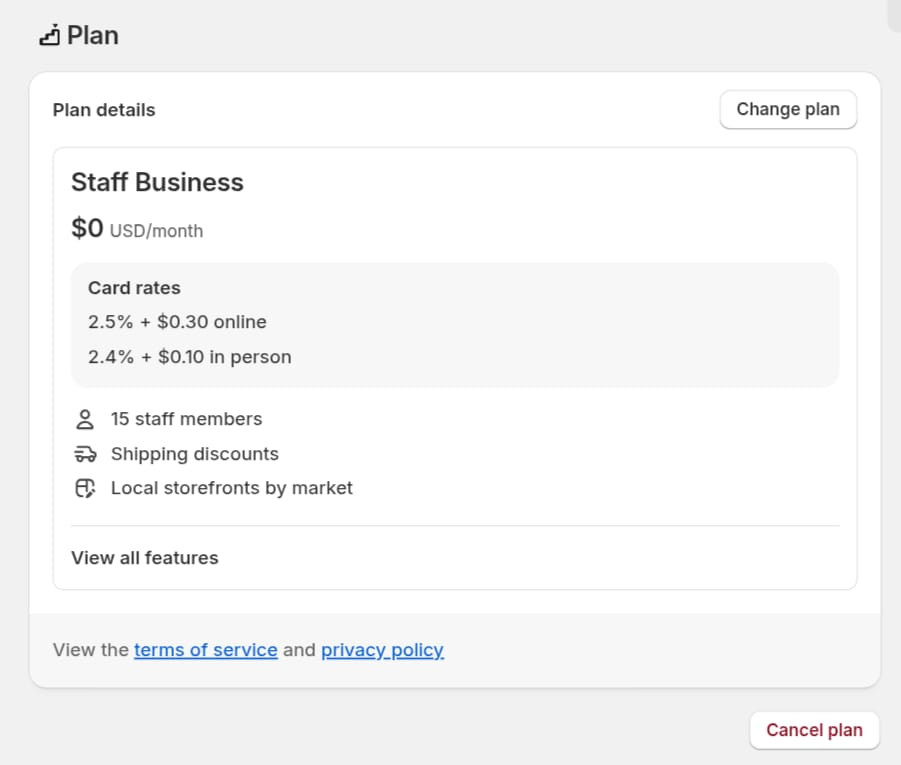The height and width of the screenshot is (765, 901).
Task: Click the Plan heading icon
Action: [x=50, y=36]
